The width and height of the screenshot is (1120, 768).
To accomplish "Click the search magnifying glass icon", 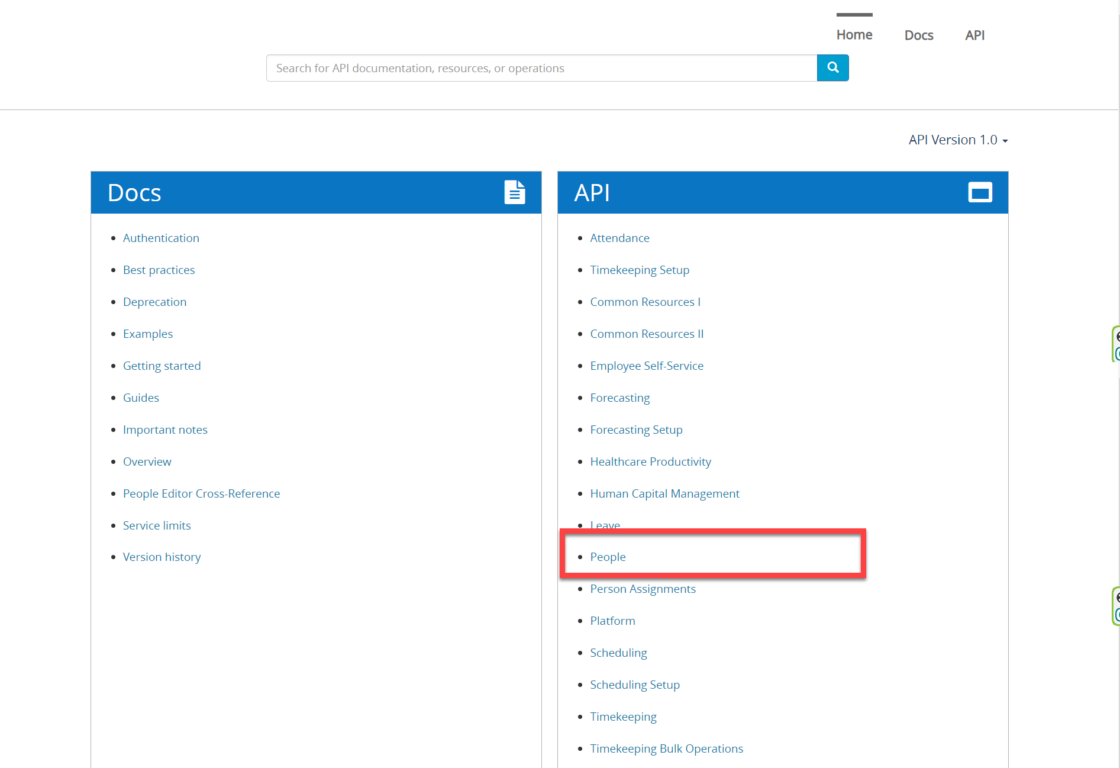I will (x=832, y=67).
